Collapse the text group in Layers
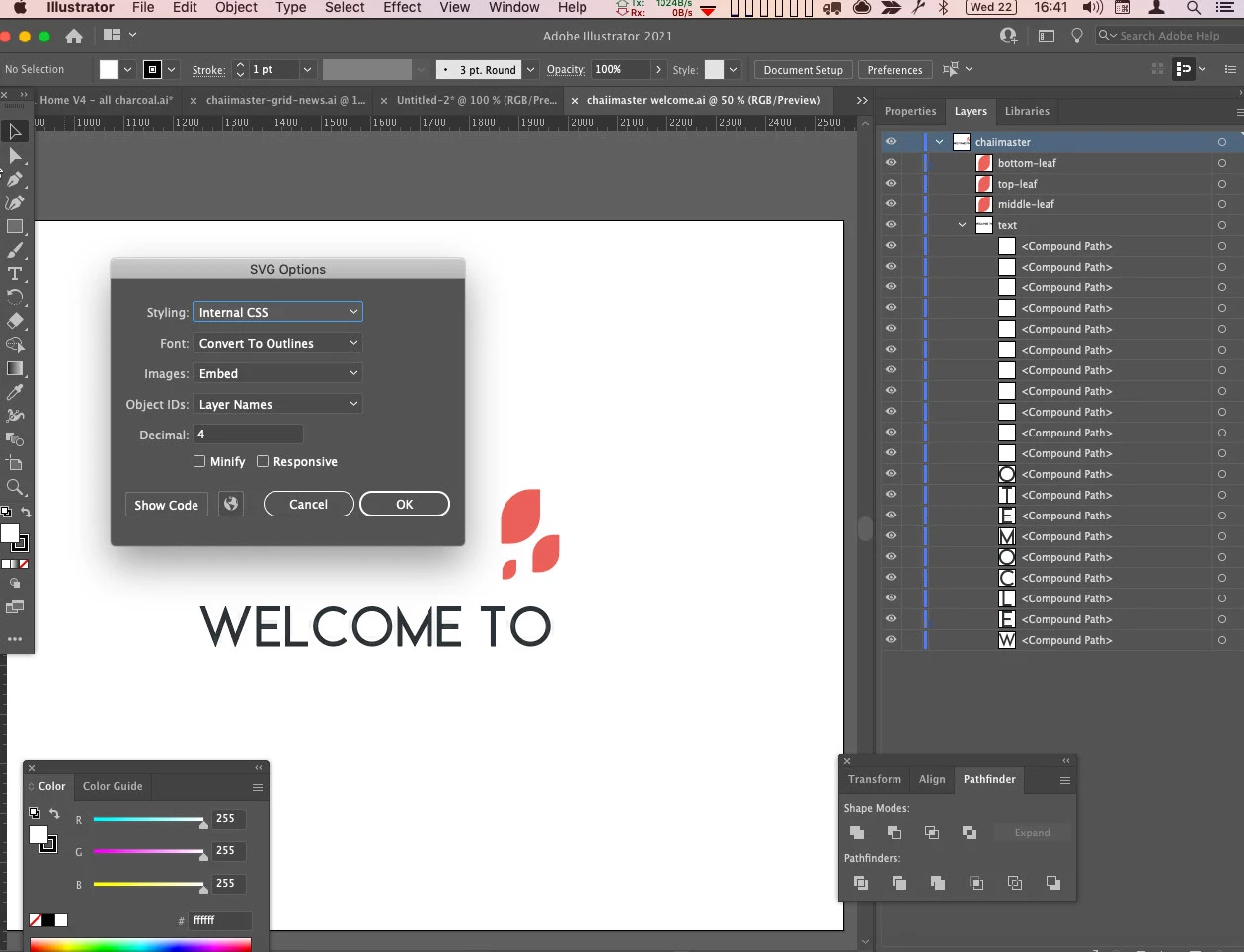The image size is (1244, 952). pos(963,225)
